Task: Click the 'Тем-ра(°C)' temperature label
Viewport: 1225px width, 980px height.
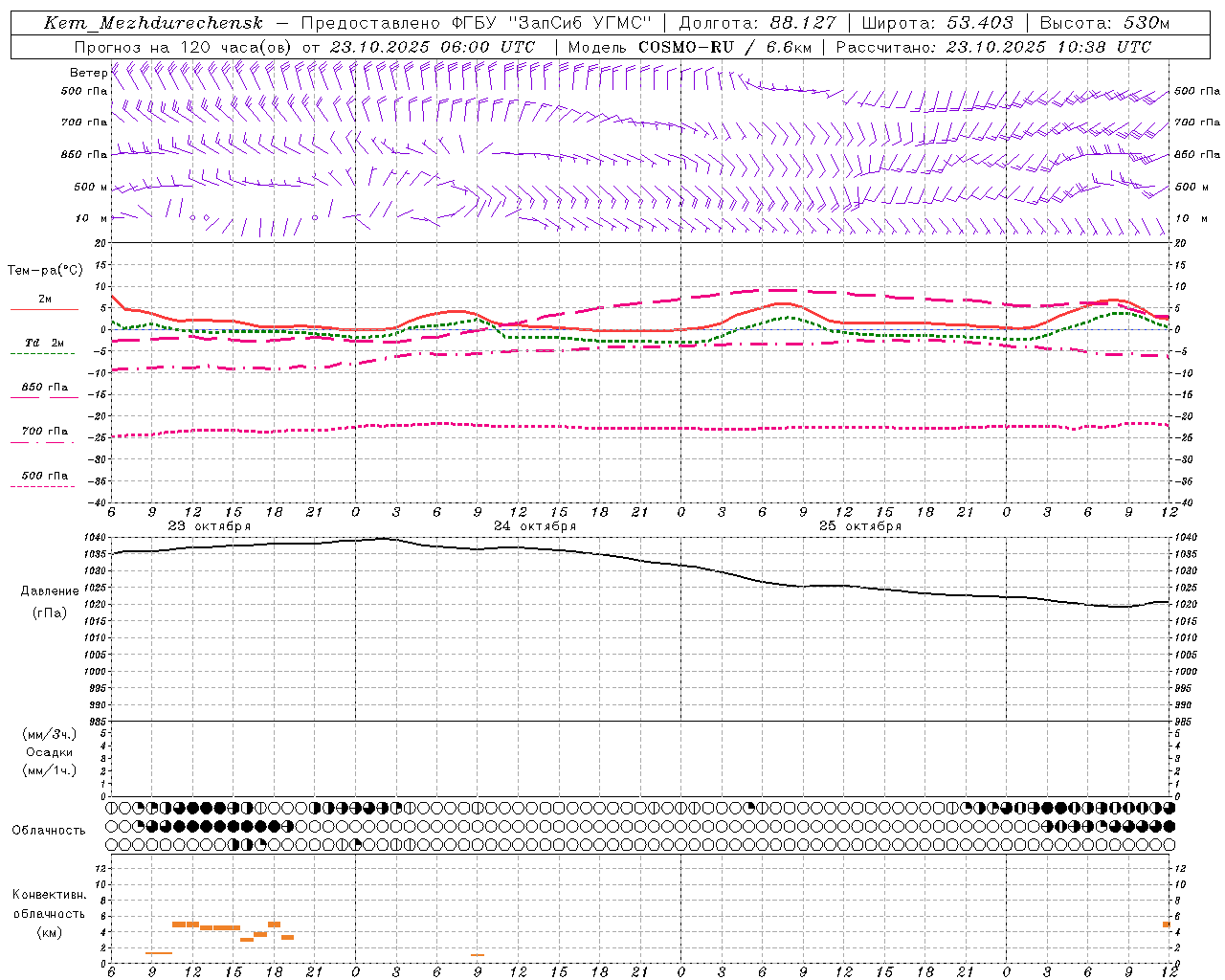Action: click(x=45, y=271)
